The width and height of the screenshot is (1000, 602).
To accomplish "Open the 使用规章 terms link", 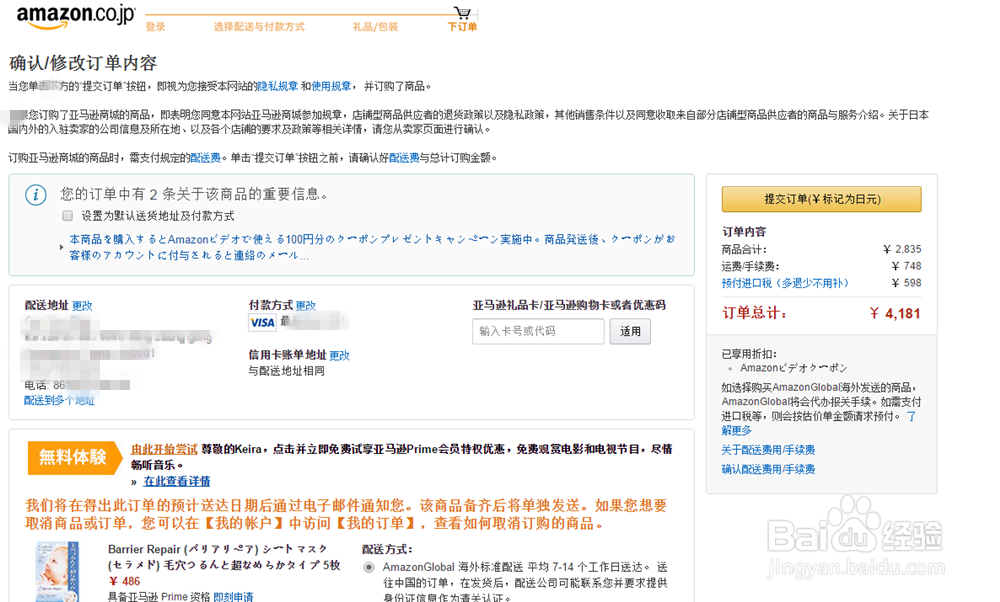I will pos(331,86).
